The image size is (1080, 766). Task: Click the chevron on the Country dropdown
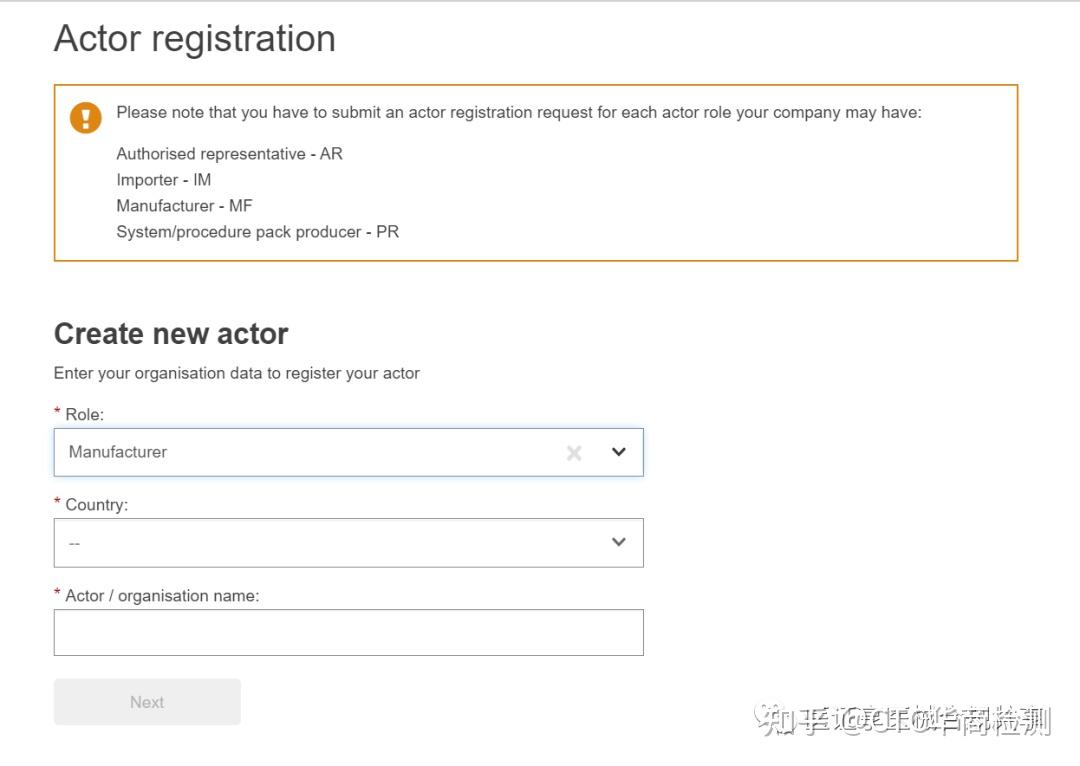pos(620,543)
